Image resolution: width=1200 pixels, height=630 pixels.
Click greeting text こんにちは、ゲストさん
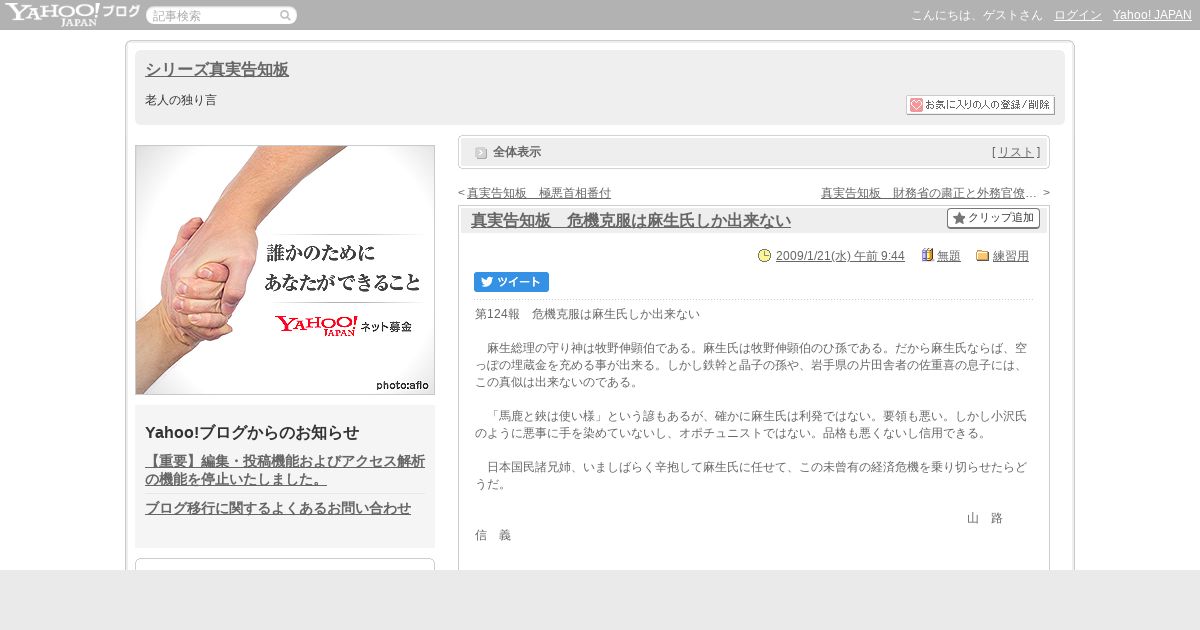pos(977,15)
